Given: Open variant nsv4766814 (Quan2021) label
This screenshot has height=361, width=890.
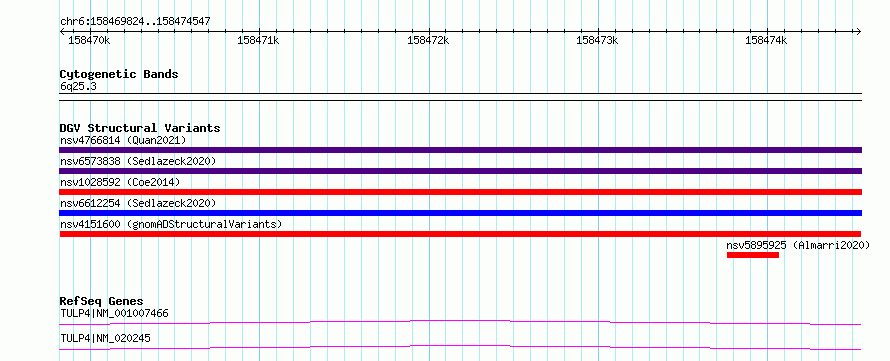Looking at the screenshot, I should (123, 140).
